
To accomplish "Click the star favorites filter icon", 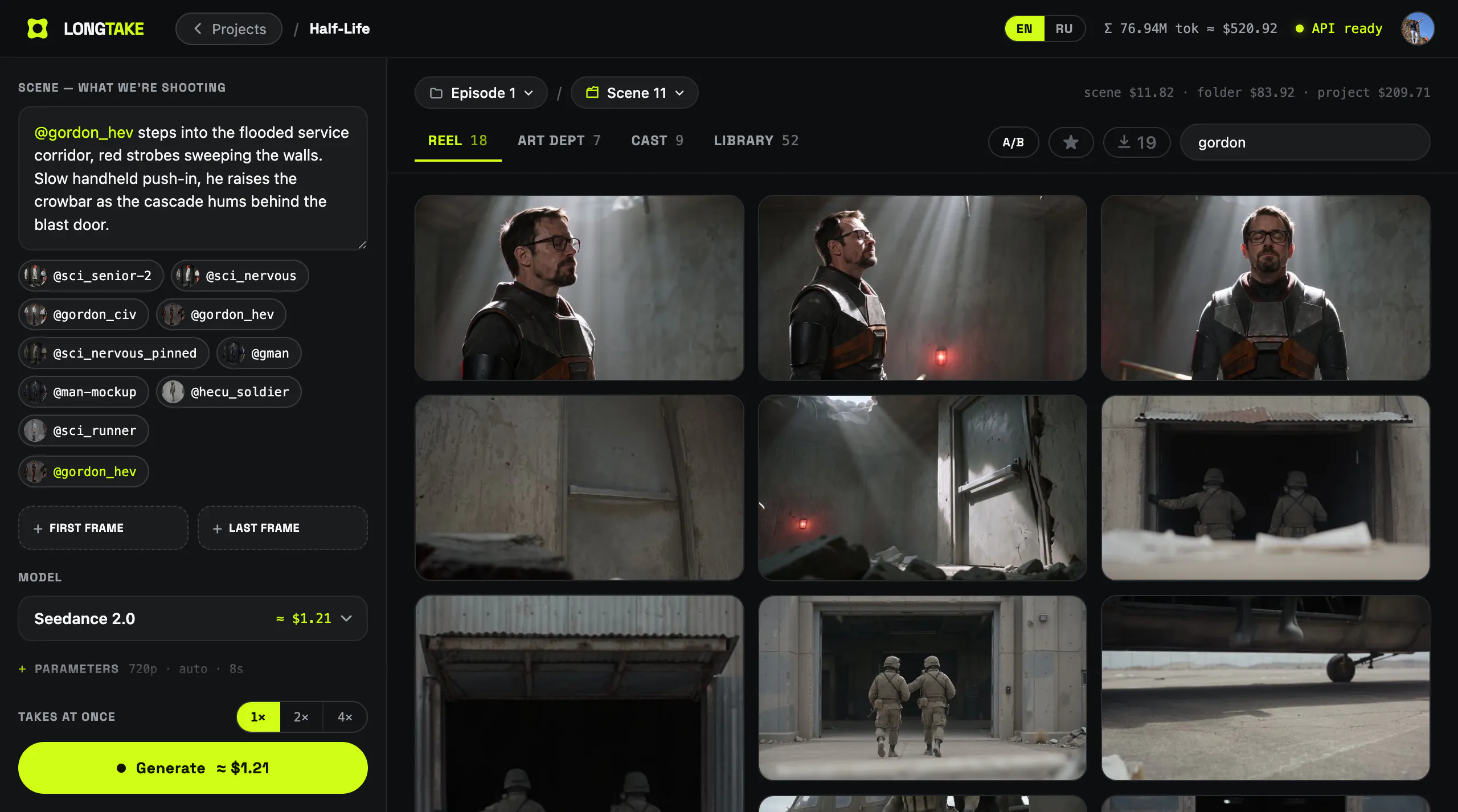I will [x=1071, y=142].
